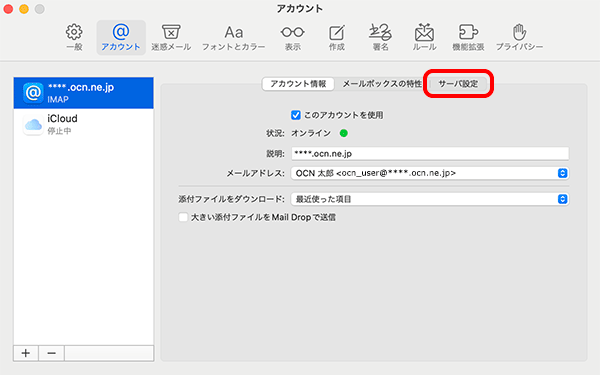The width and height of the screenshot is (600, 375).
Task: Open the 機能拡張 extensions preferences
Action: (x=468, y=38)
